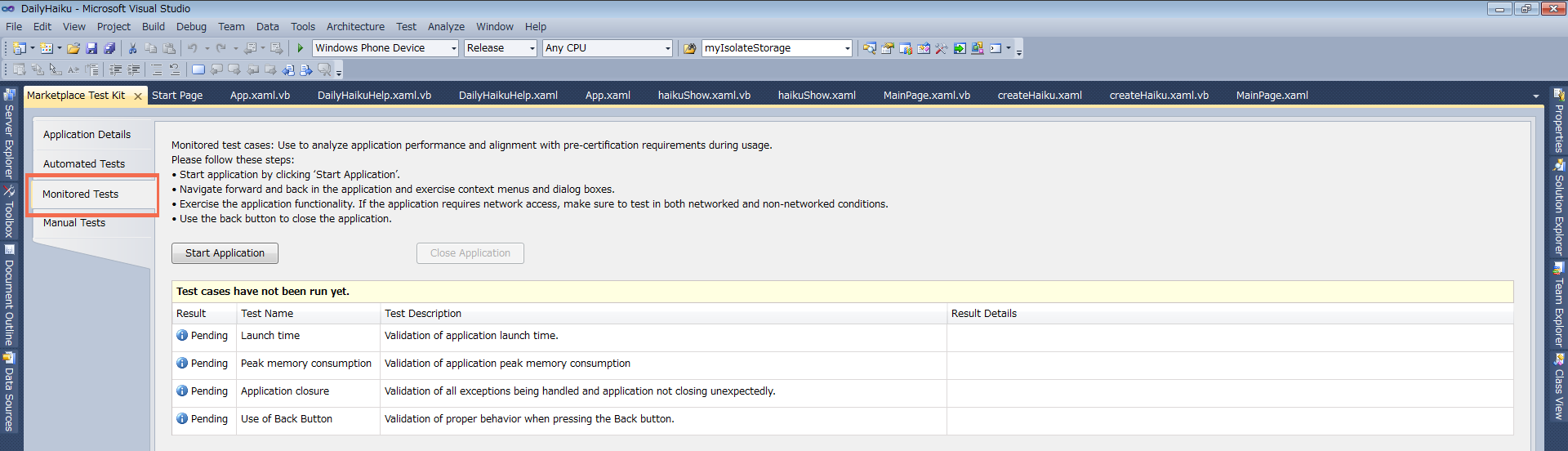1568x451 pixels.
Task: Switch to the MainPage.xaml.vb tab
Action: click(926, 95)
